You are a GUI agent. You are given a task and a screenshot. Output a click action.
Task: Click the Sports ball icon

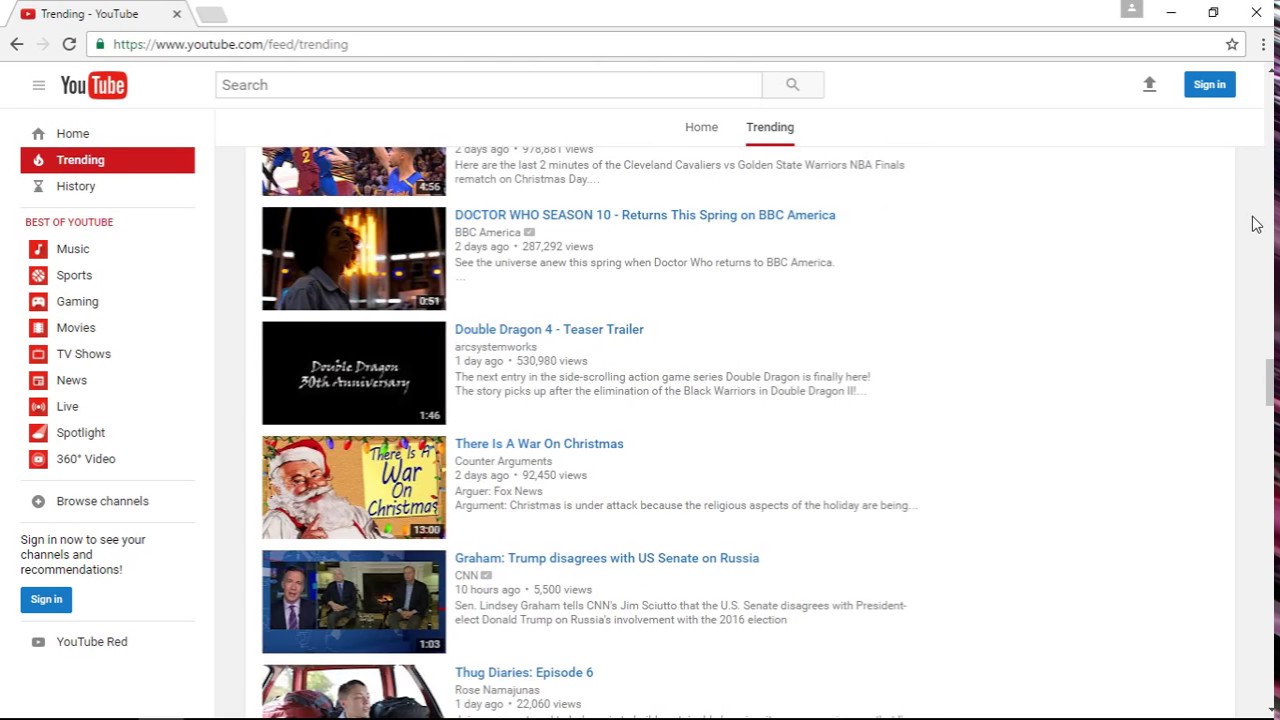[38, 275]
